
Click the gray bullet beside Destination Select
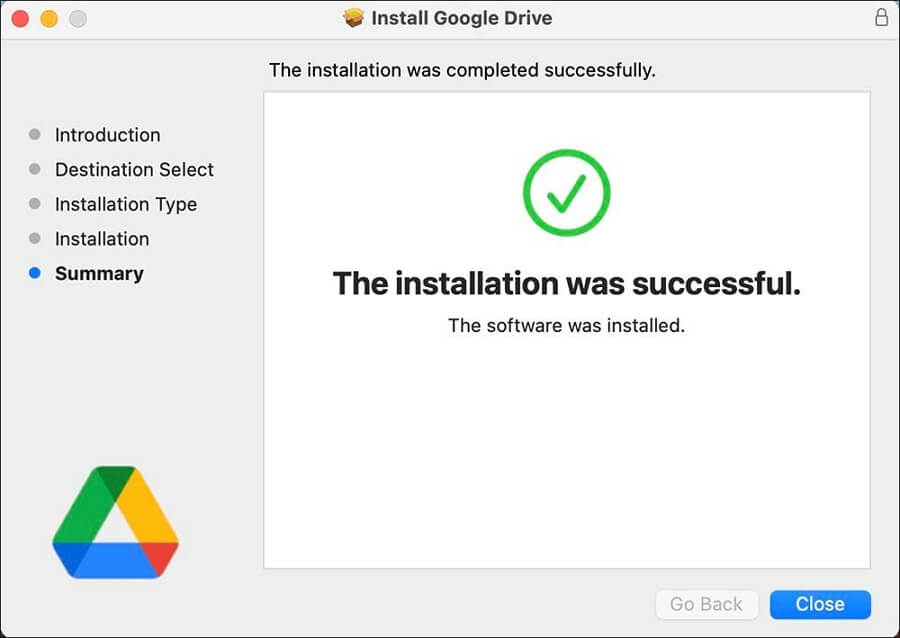35,169
